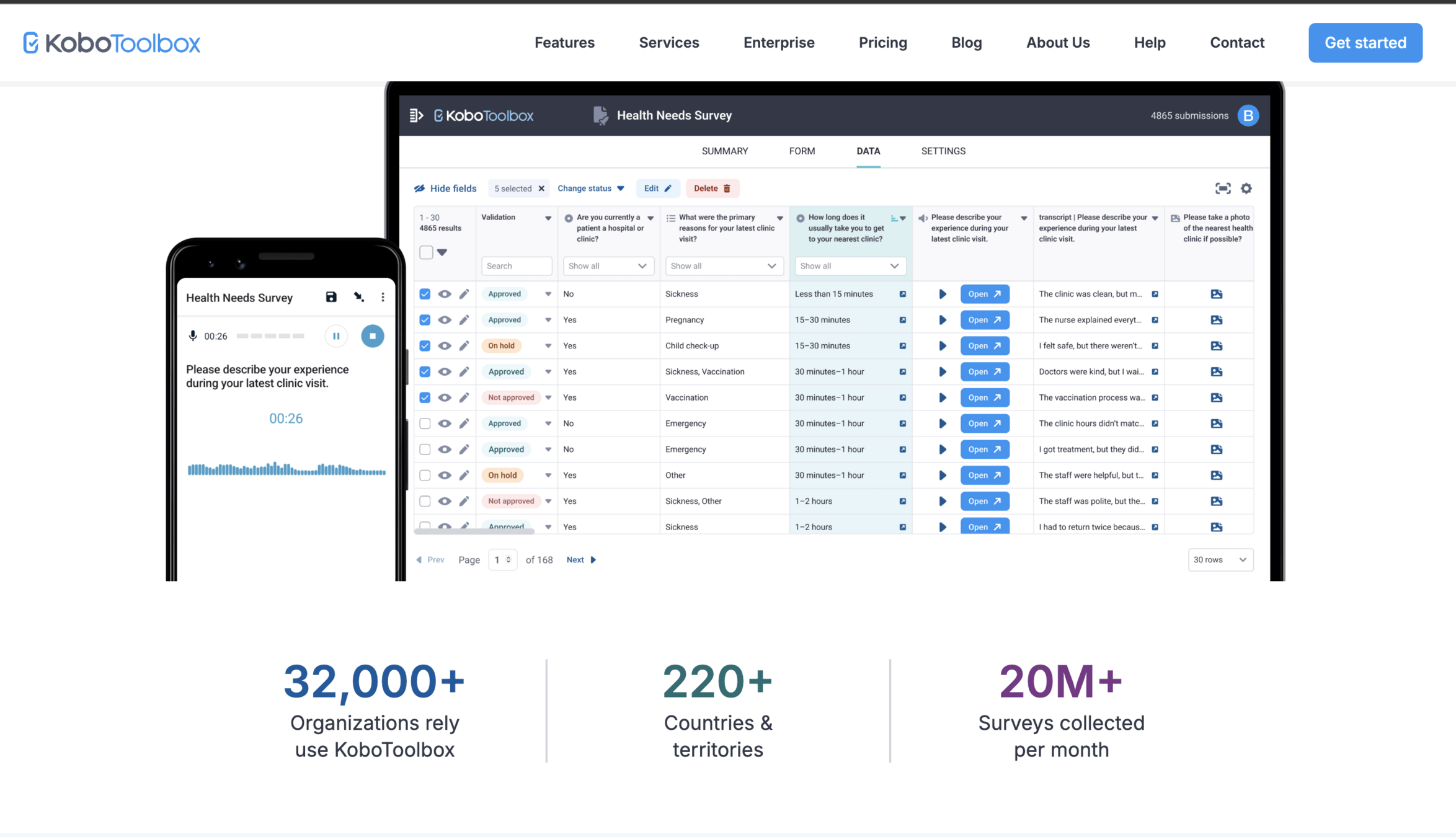Play audio for the Pregnancy row
Image resolution: width=1456 pixels, height=837 pixels.
942,320
